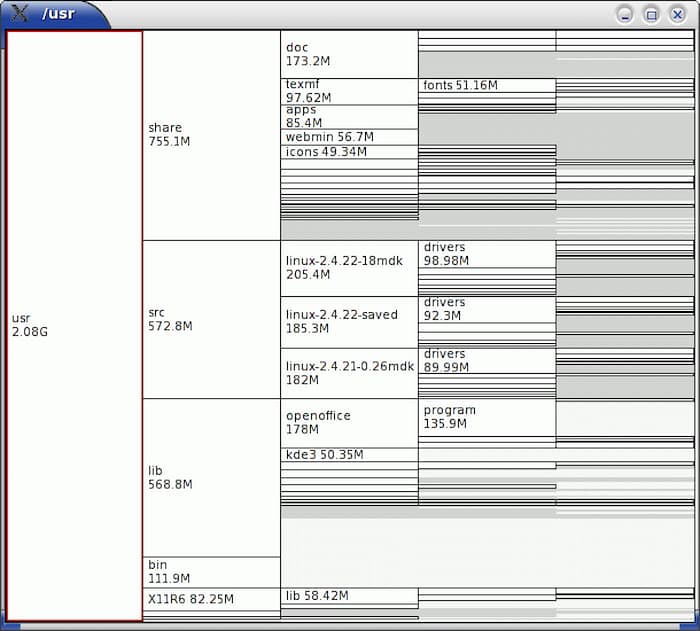The width and height of the screenshot is (700, 631).
Task: Select the bin 111.9M block
Action: (212, 572)
